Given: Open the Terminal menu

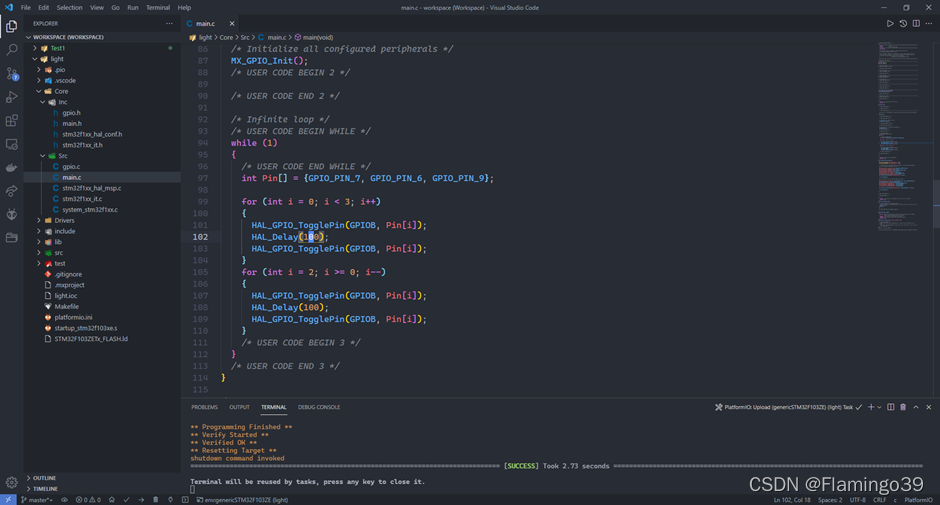Looking at the screenshot, I should 158,8.
